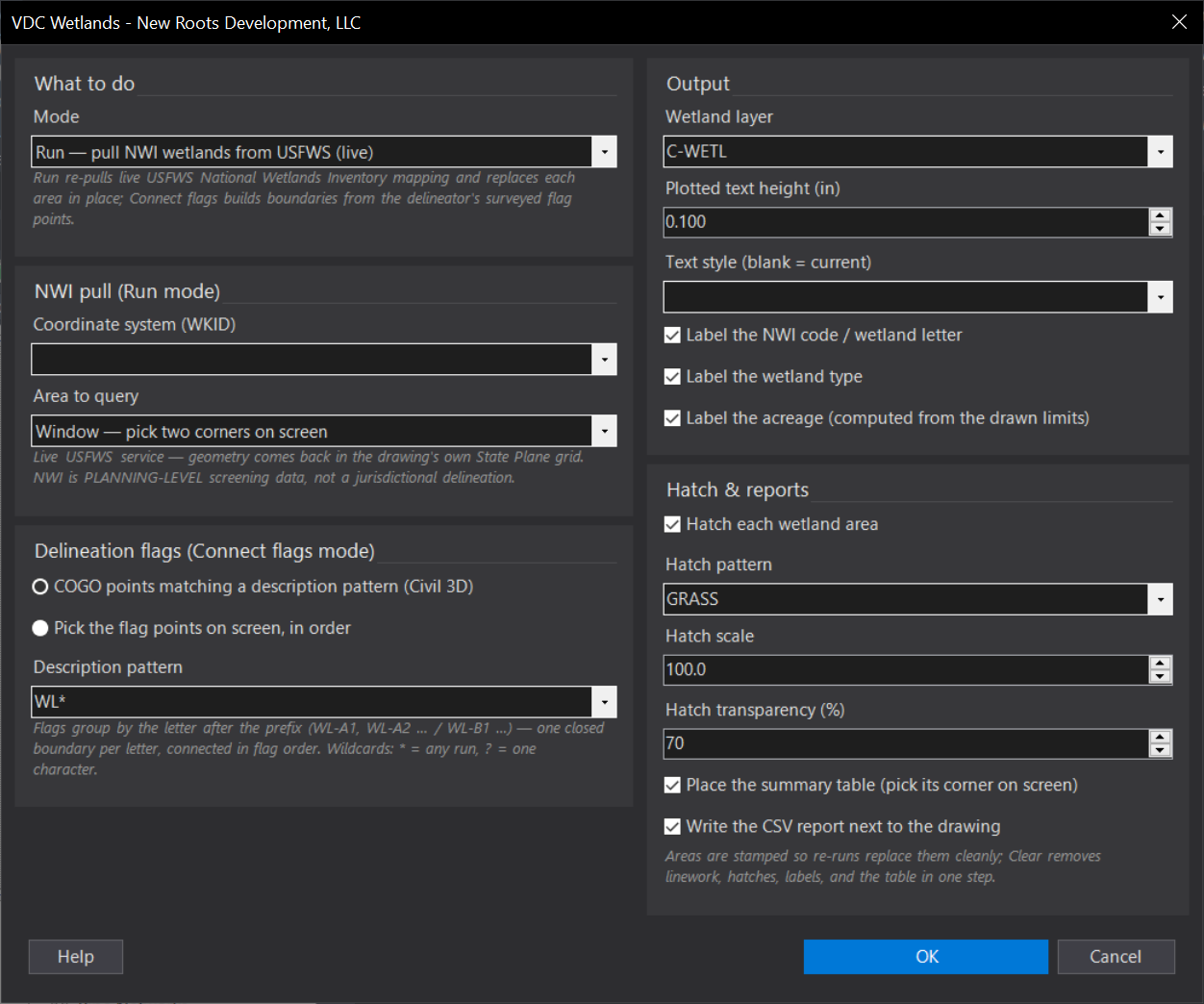Viewport: 1204px width, 1004px height.
Task: Uncheck Hatch each wetland area
Action: (771, 524)
